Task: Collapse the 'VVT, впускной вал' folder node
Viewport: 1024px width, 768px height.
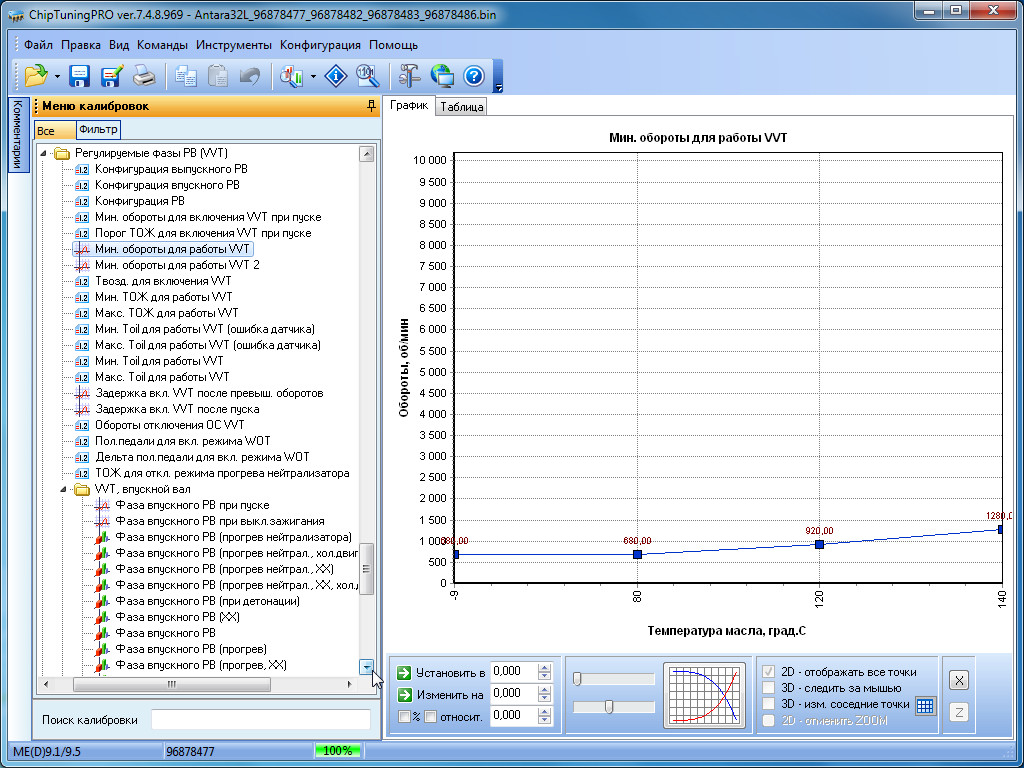Action: (63, 490)
